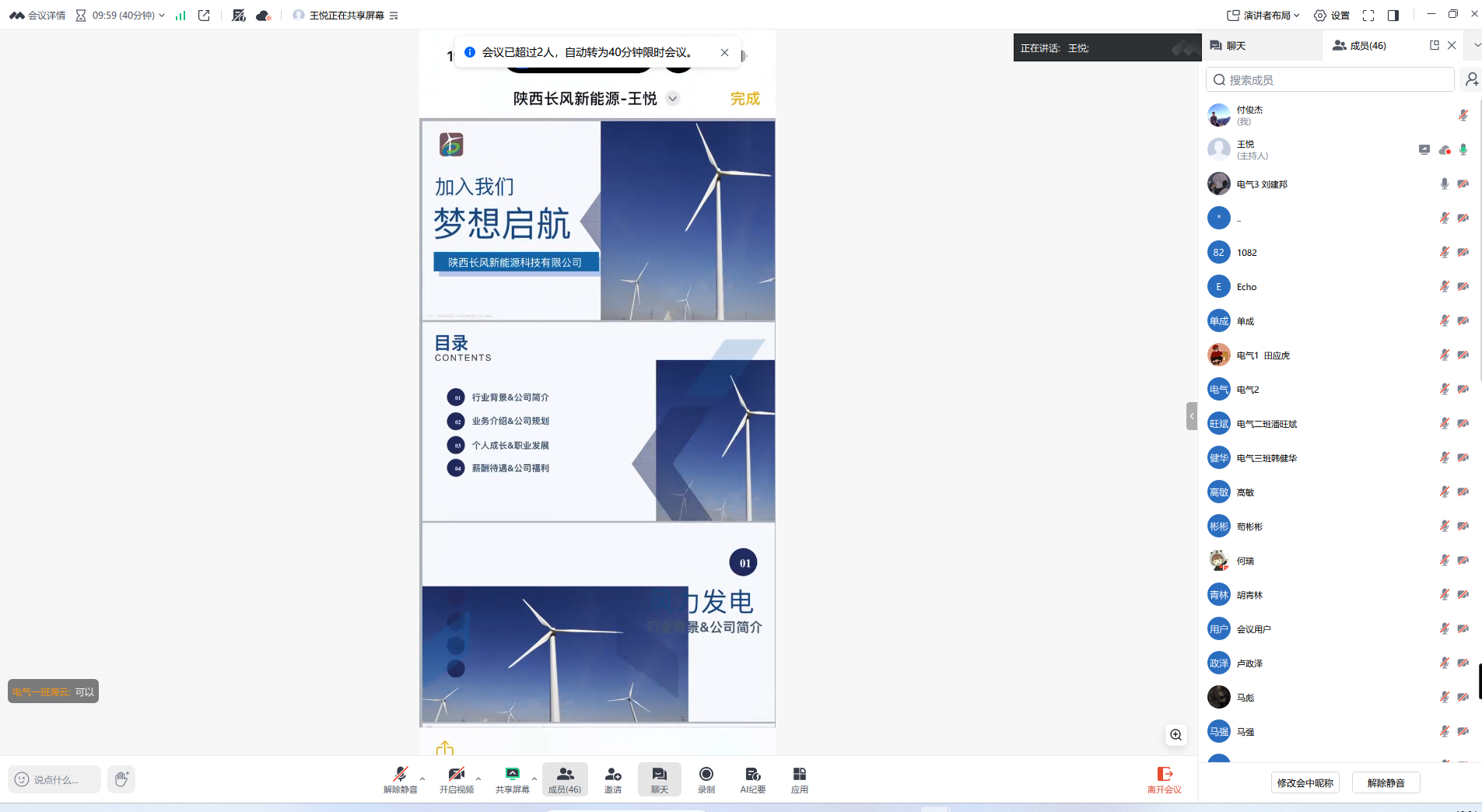The image size is (1482, 812).
Task: Collapse the side panel with the handle
Action: pos(1192,416)
